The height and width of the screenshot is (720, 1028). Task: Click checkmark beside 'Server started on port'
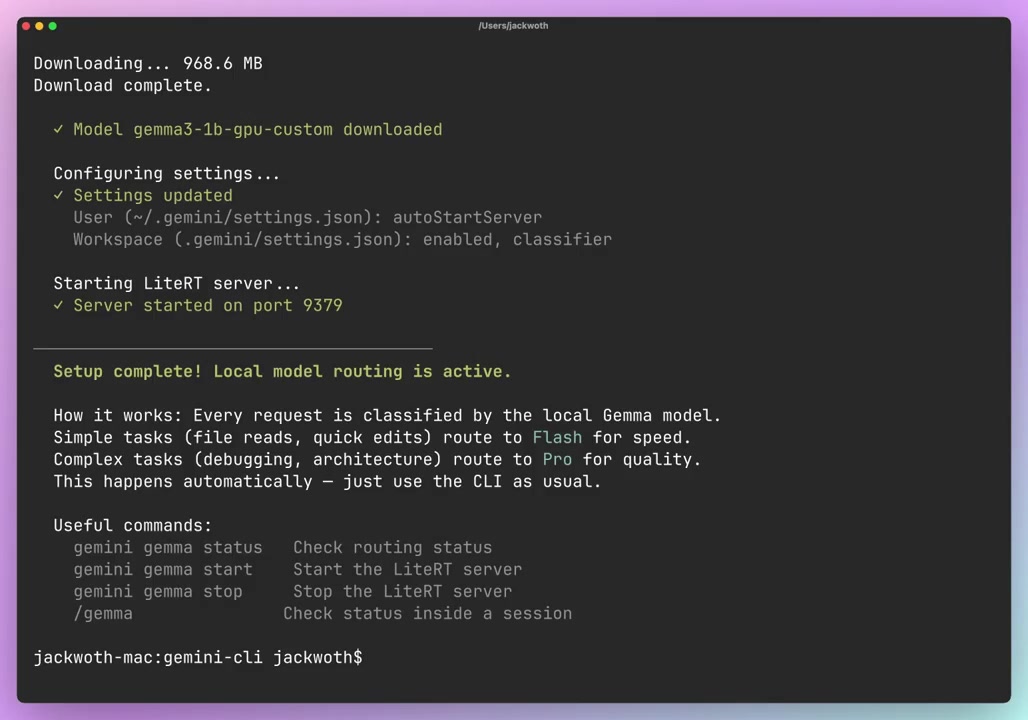[58, 306]
